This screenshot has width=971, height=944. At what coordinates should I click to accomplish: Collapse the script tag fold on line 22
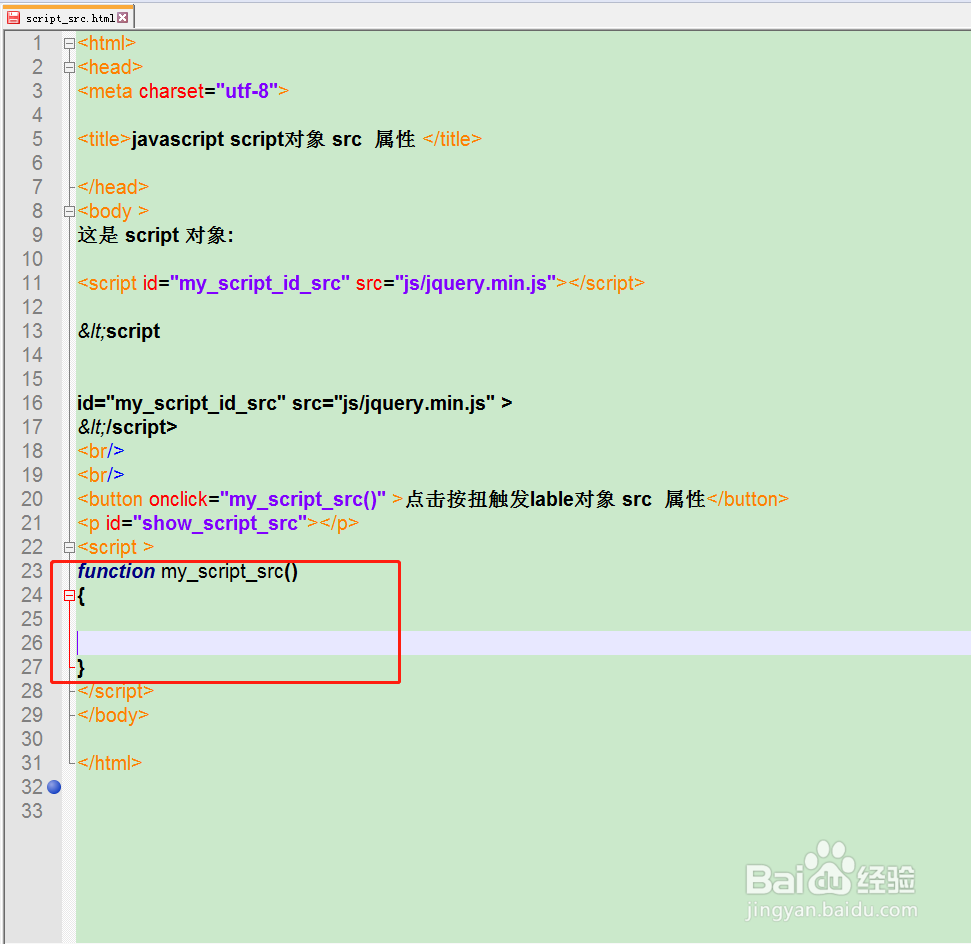(69, 548)
